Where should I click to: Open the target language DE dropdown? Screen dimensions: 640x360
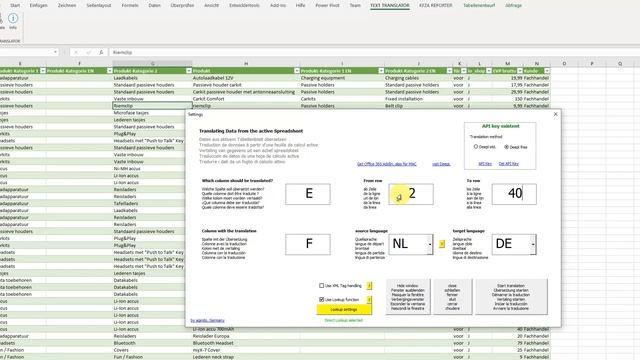533,244
